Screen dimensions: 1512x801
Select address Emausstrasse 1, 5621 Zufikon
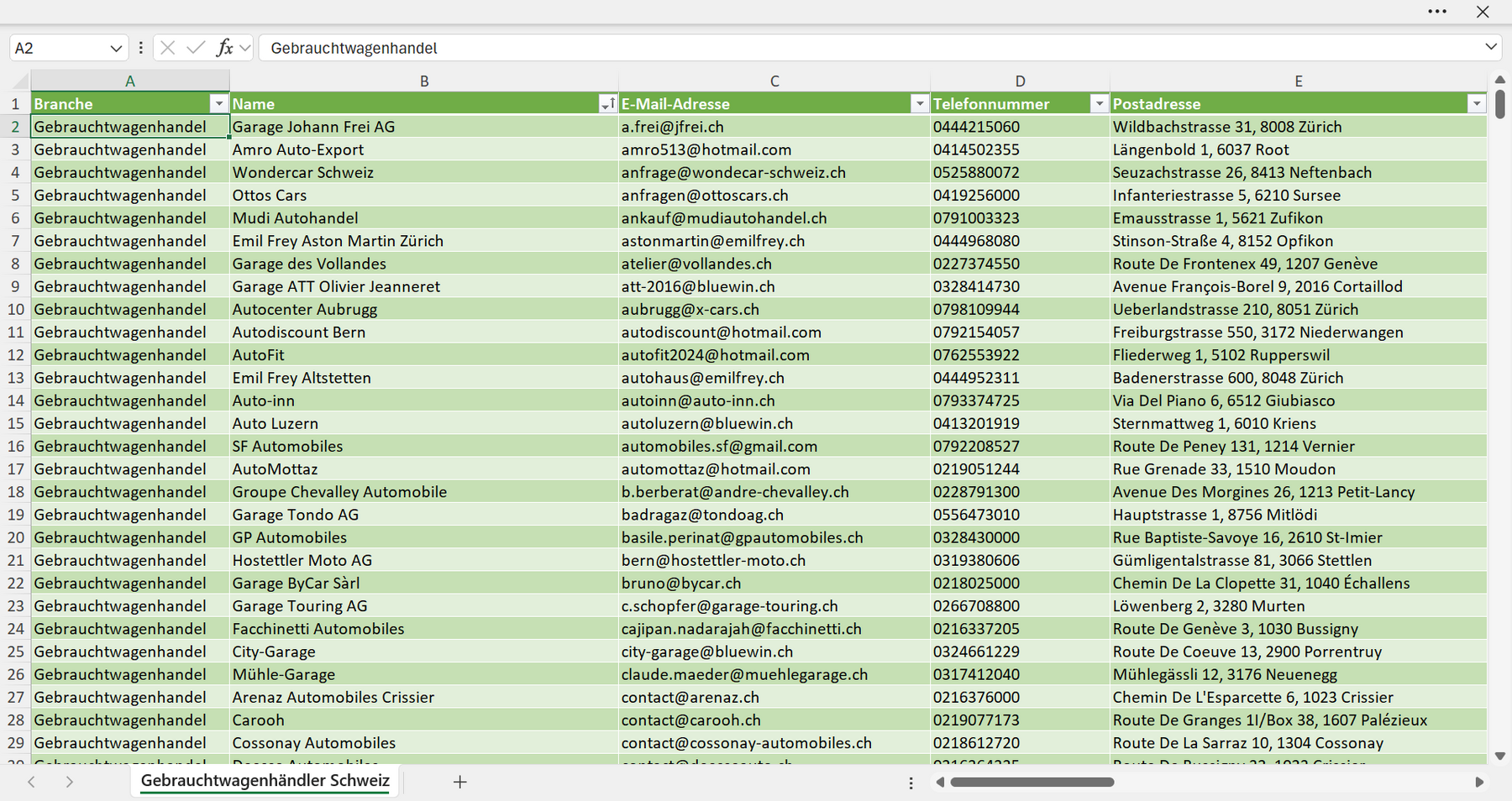tap(1299, 217)
